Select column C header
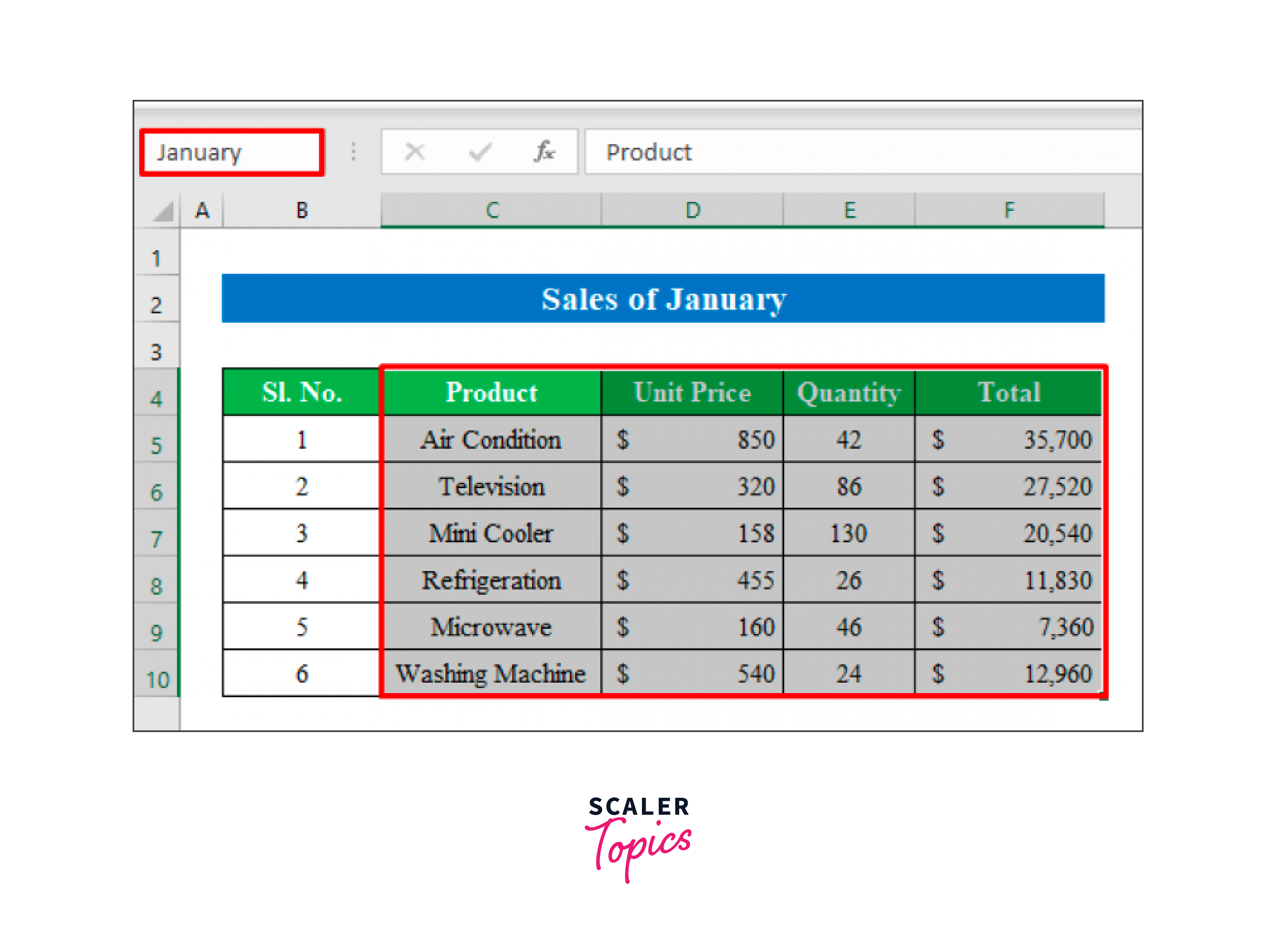Viewport: 1276px width, 952px height. tap(491, 211)
